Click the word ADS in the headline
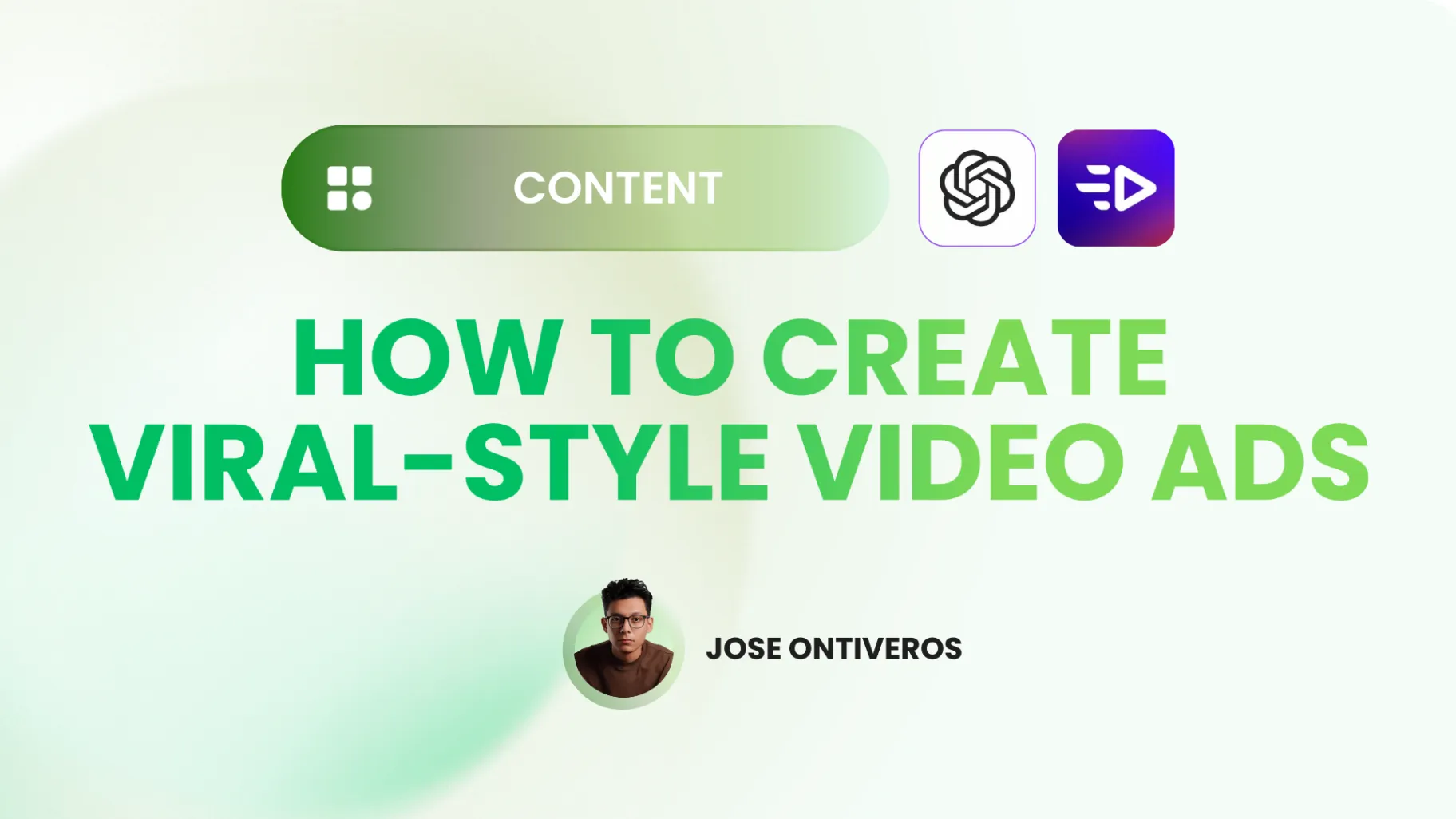 click(x=1261, y=462)
